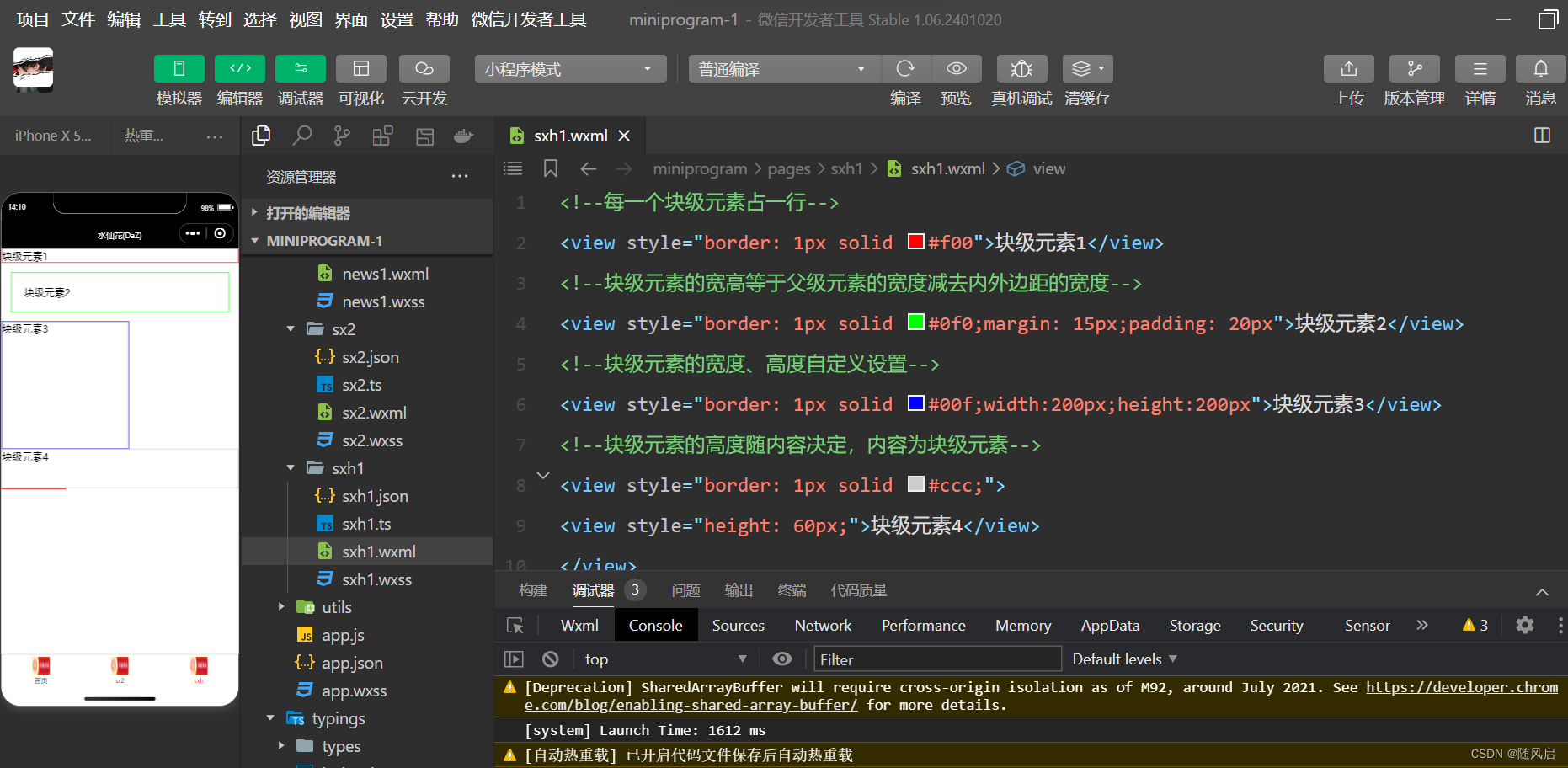Go back with the left arrow icon
The image size is (1568, 768).
[589, 169]
